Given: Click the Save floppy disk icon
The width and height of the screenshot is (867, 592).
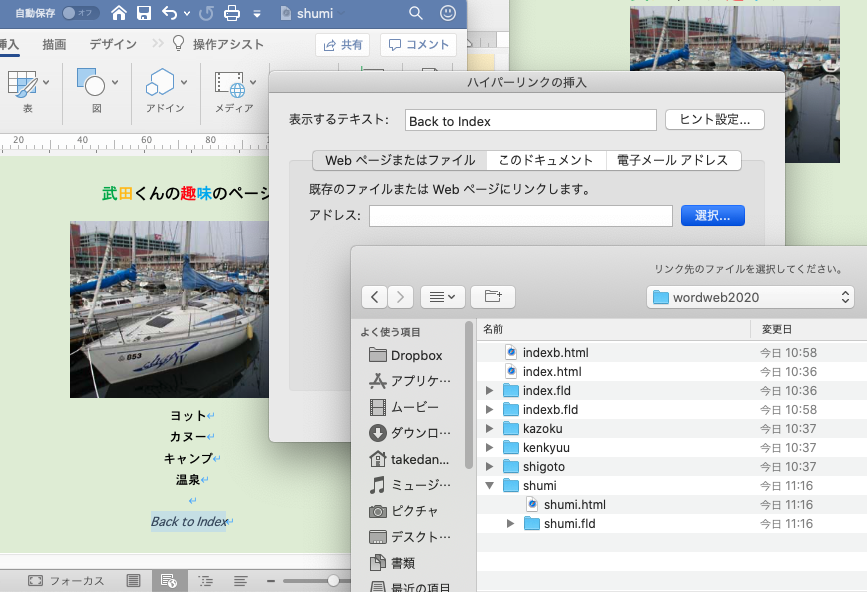Looking at the screenshot, I should click(144, 13).
